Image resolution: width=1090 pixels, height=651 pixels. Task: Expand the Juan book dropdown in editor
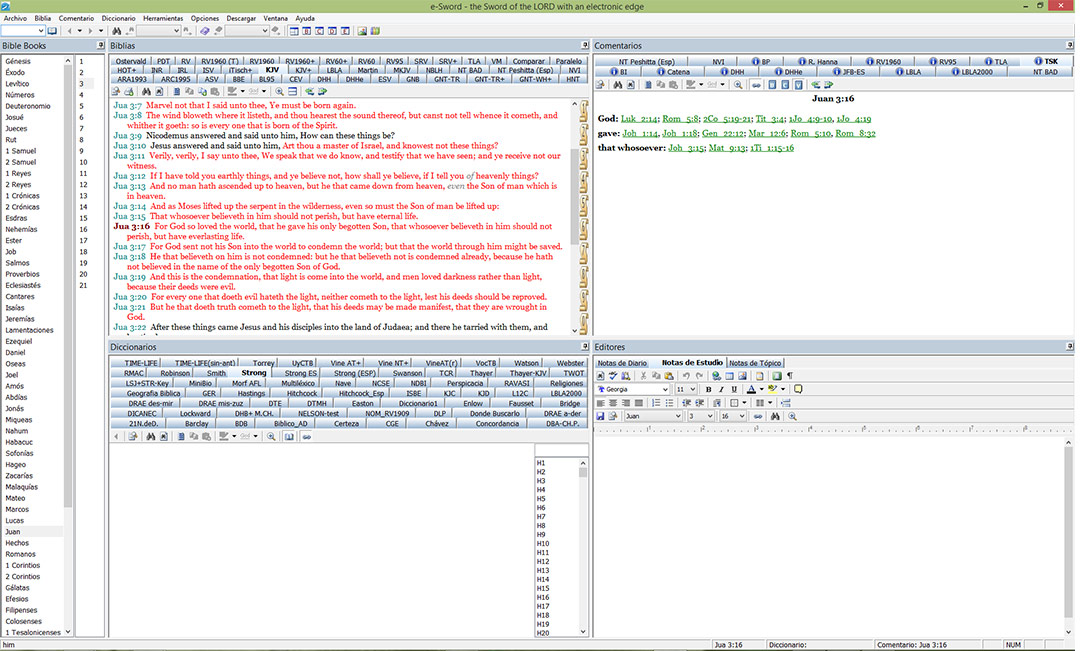[x=678, y=416]
